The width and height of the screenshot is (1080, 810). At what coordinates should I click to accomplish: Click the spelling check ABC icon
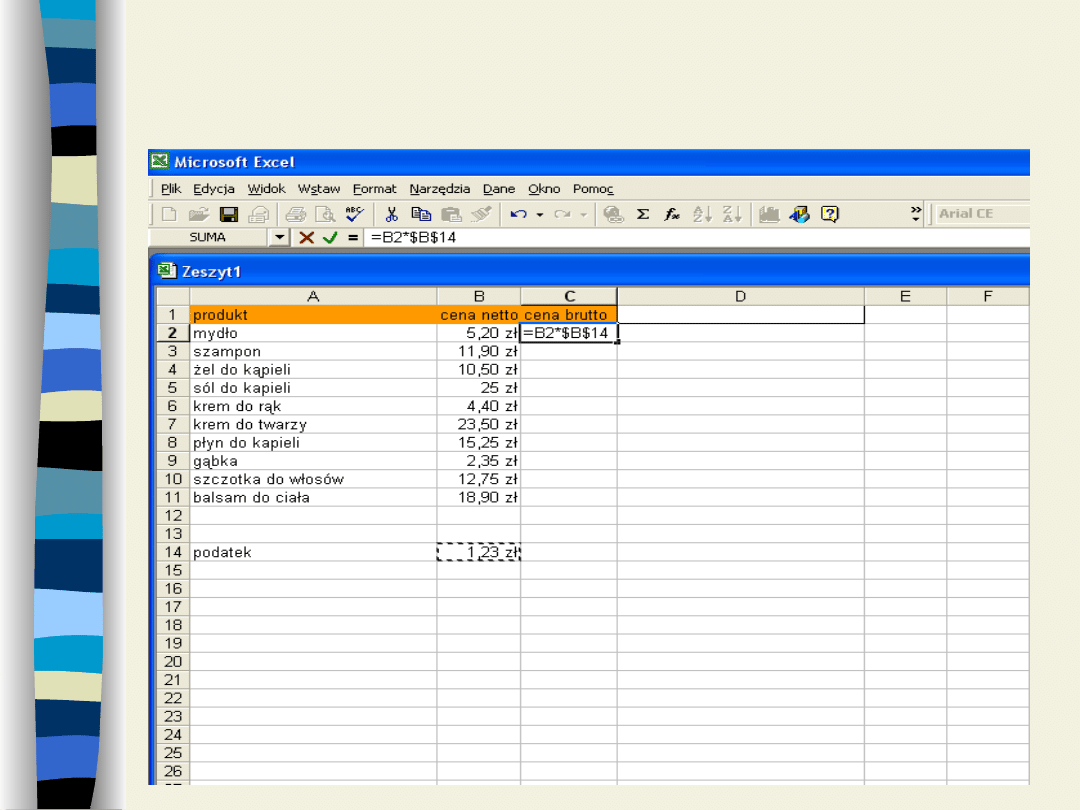point(355,214)
